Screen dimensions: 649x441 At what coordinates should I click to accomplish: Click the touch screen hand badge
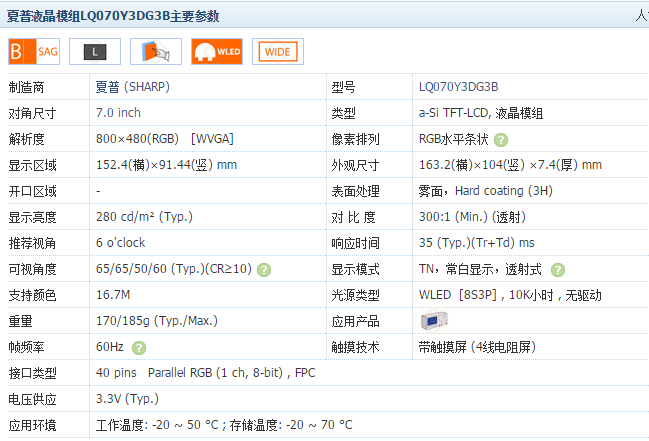(x=156, y=51)
